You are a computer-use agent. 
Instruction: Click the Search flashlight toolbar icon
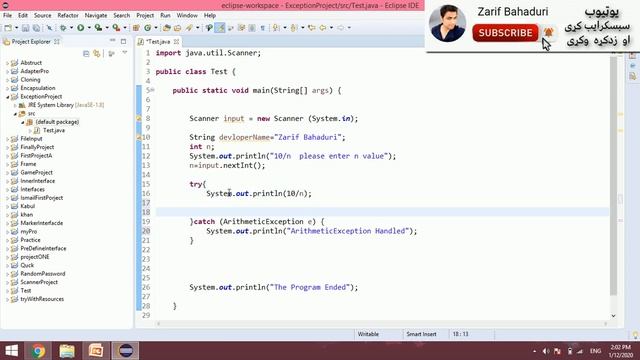[189, 28]
